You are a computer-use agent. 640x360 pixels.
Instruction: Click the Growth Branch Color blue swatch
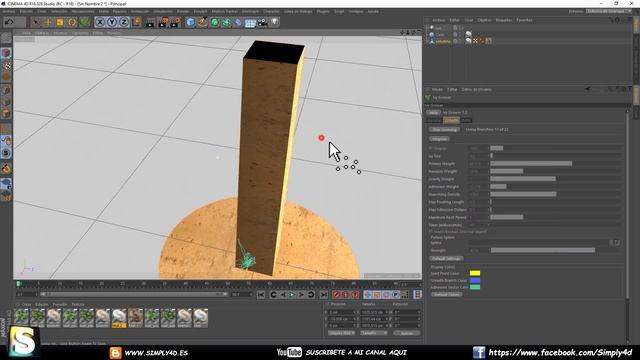475,280
